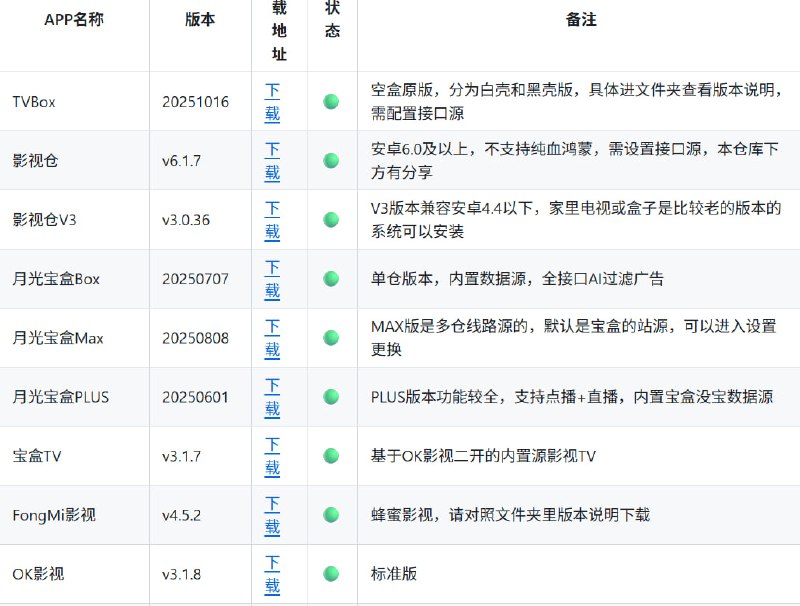Select the status dot for 月光宝盒PLUS
800x606 pixels.
330,397
